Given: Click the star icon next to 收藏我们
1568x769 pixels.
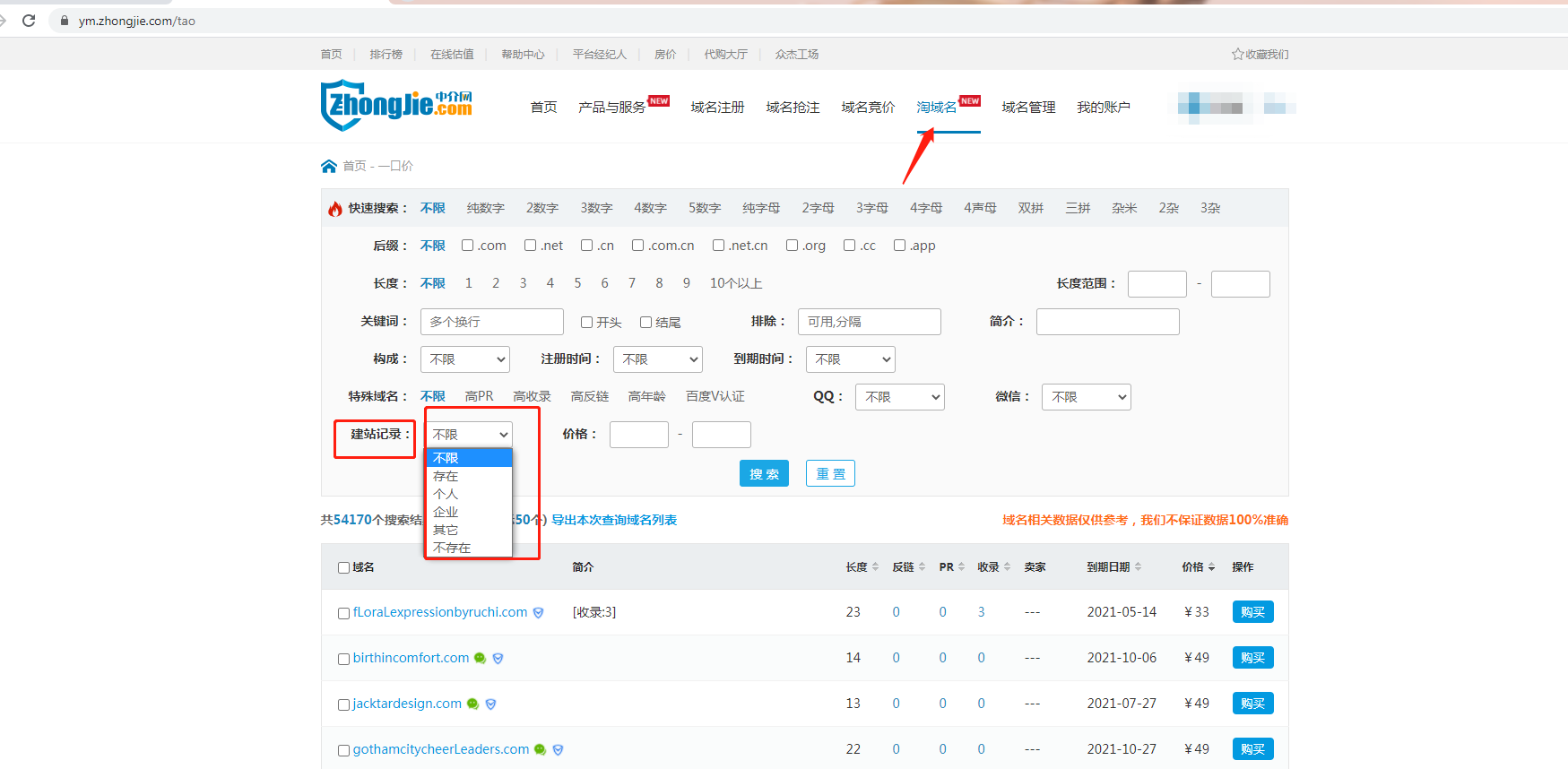Looking at the screenshot, I should pos(1237,55).
